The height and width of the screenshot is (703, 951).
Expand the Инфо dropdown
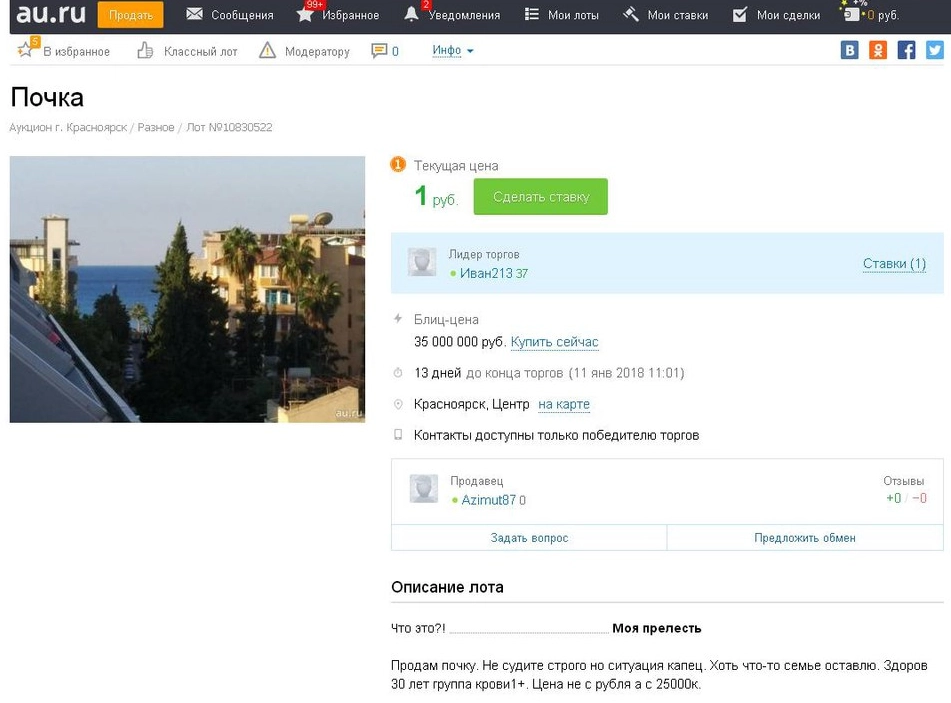pos(453,50)
